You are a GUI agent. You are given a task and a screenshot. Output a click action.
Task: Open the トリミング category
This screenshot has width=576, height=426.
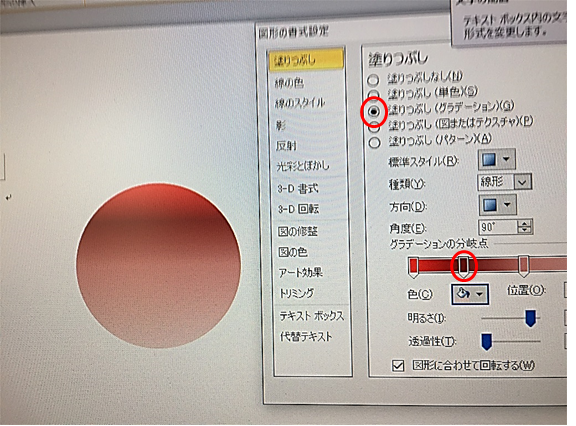(297, 293)
